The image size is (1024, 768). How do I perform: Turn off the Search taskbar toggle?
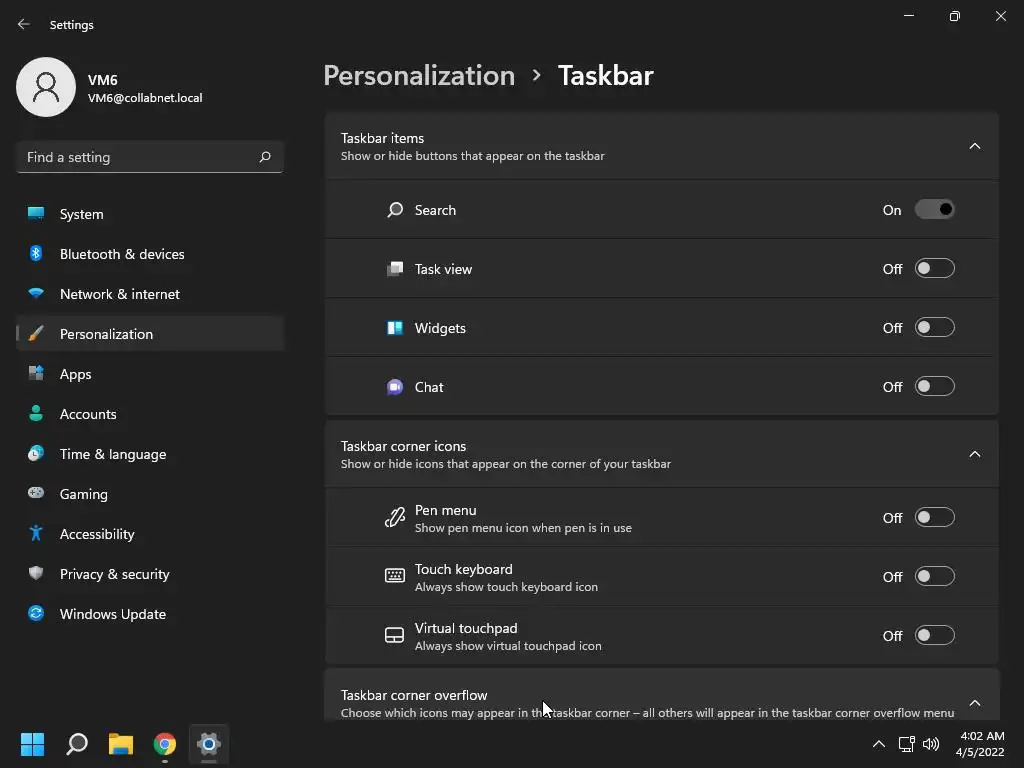934,210
